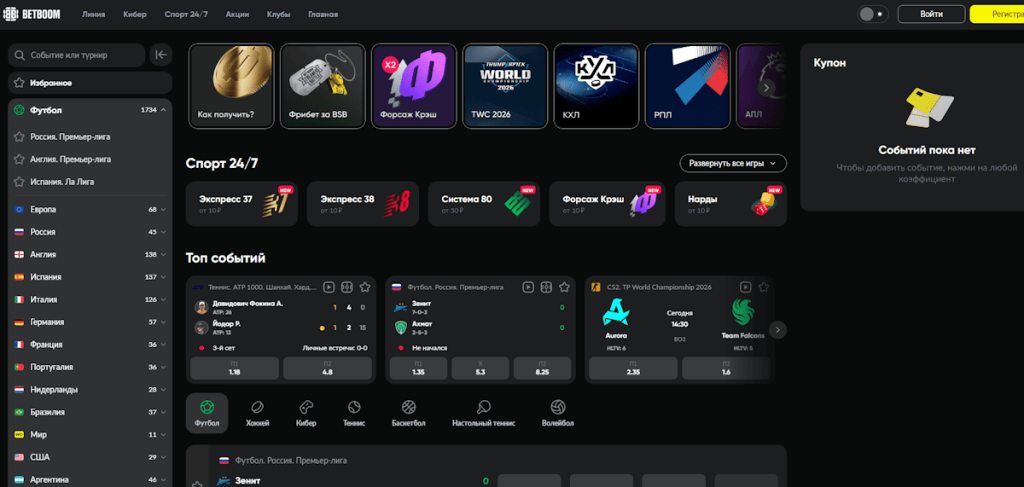
Task: Open the Линия menu item
Action: tap(93, 14)
